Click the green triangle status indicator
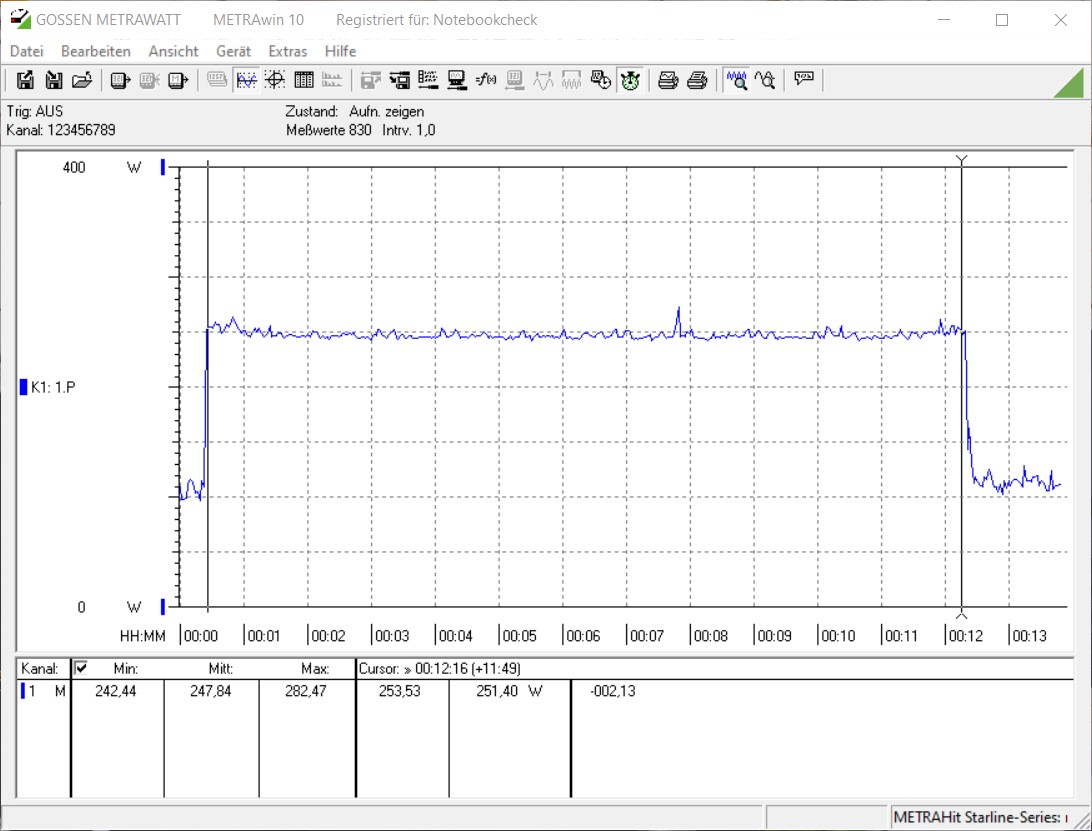This screenshot has height=831, width=1092. 1071,85
